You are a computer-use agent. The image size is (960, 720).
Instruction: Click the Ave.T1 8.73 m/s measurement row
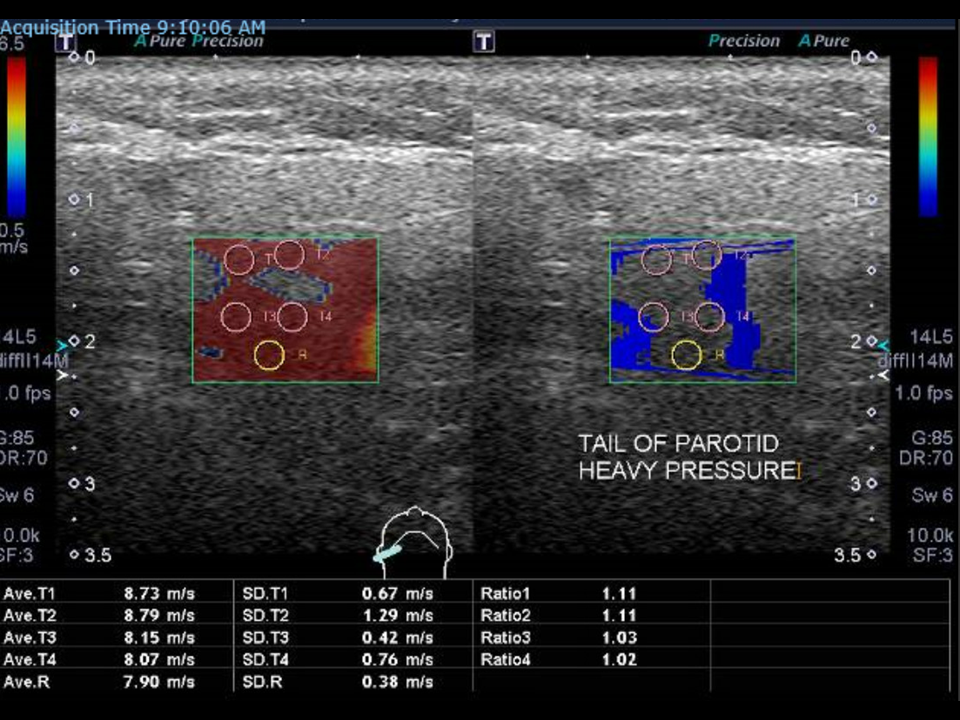pos(116,593)
